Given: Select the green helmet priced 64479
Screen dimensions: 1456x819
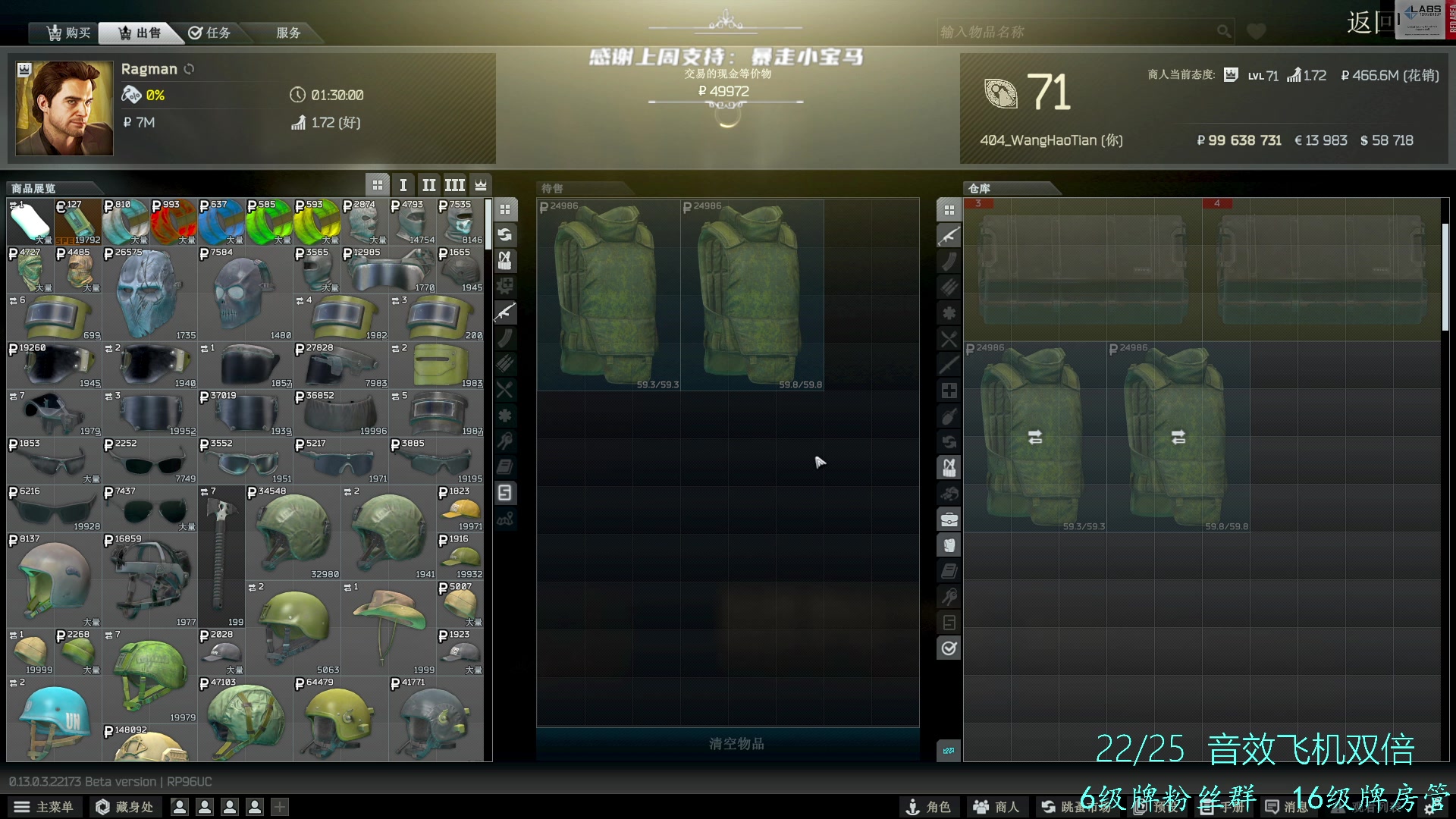Looking at the screenshot, I should pos(340,719).
